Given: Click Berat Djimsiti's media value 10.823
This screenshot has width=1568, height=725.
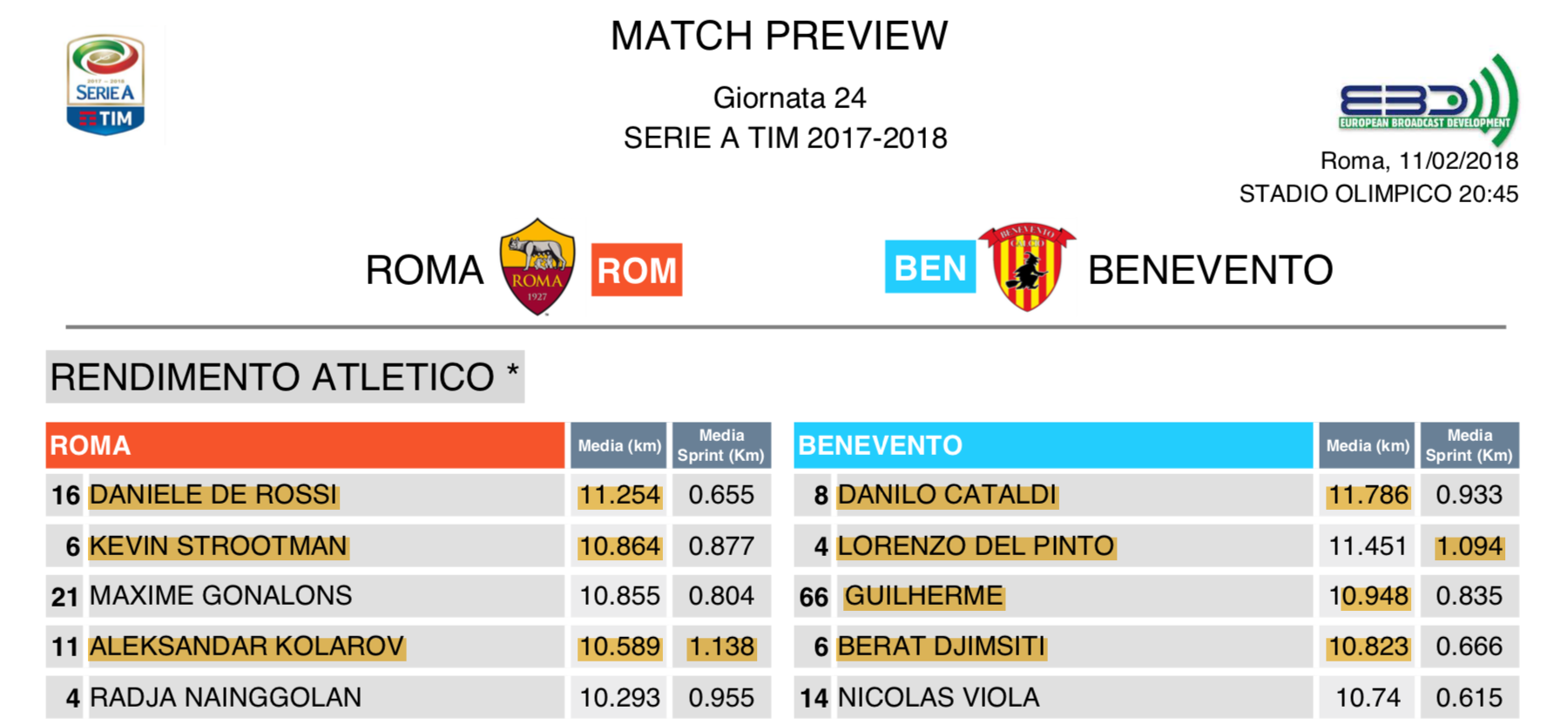Looking at the screenshot, I should [1368, 647].
